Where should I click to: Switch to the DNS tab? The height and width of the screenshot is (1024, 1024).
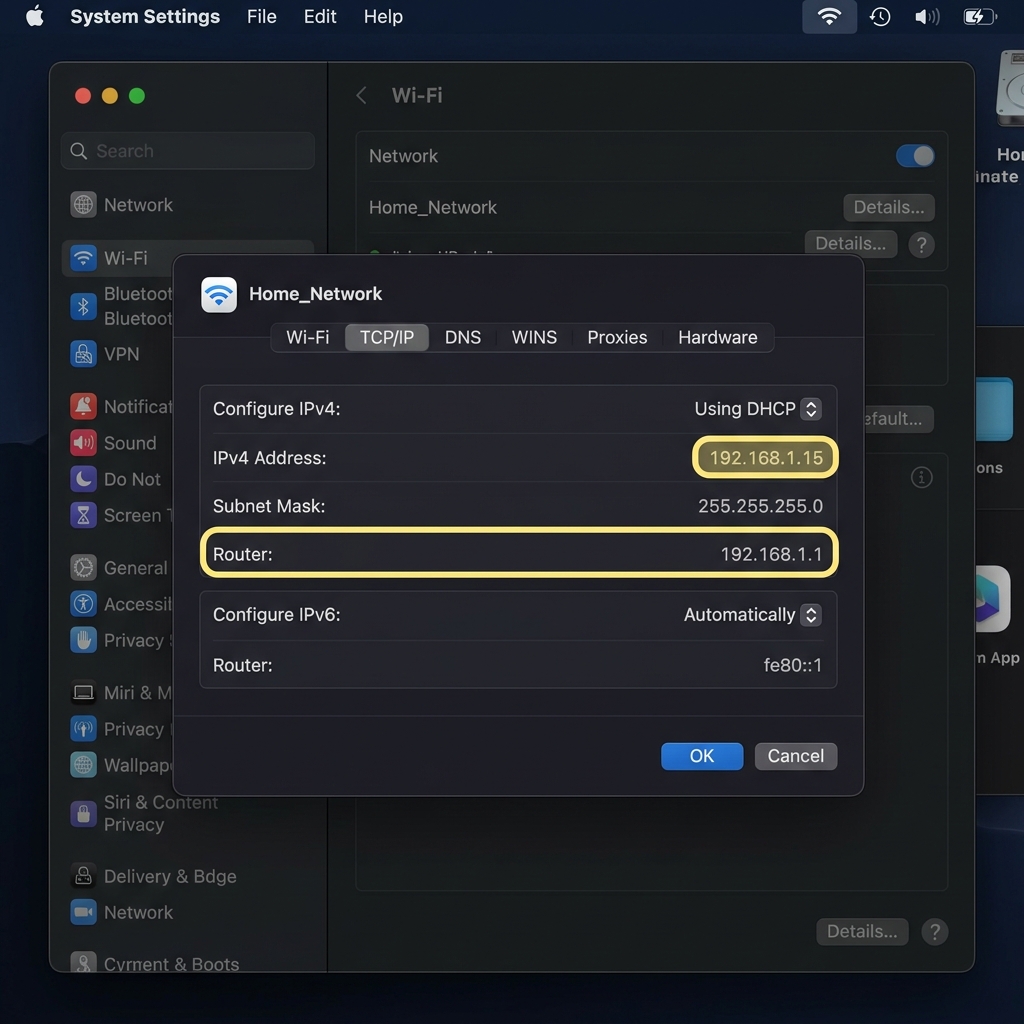pyautogui.click(x=462, y=337)
